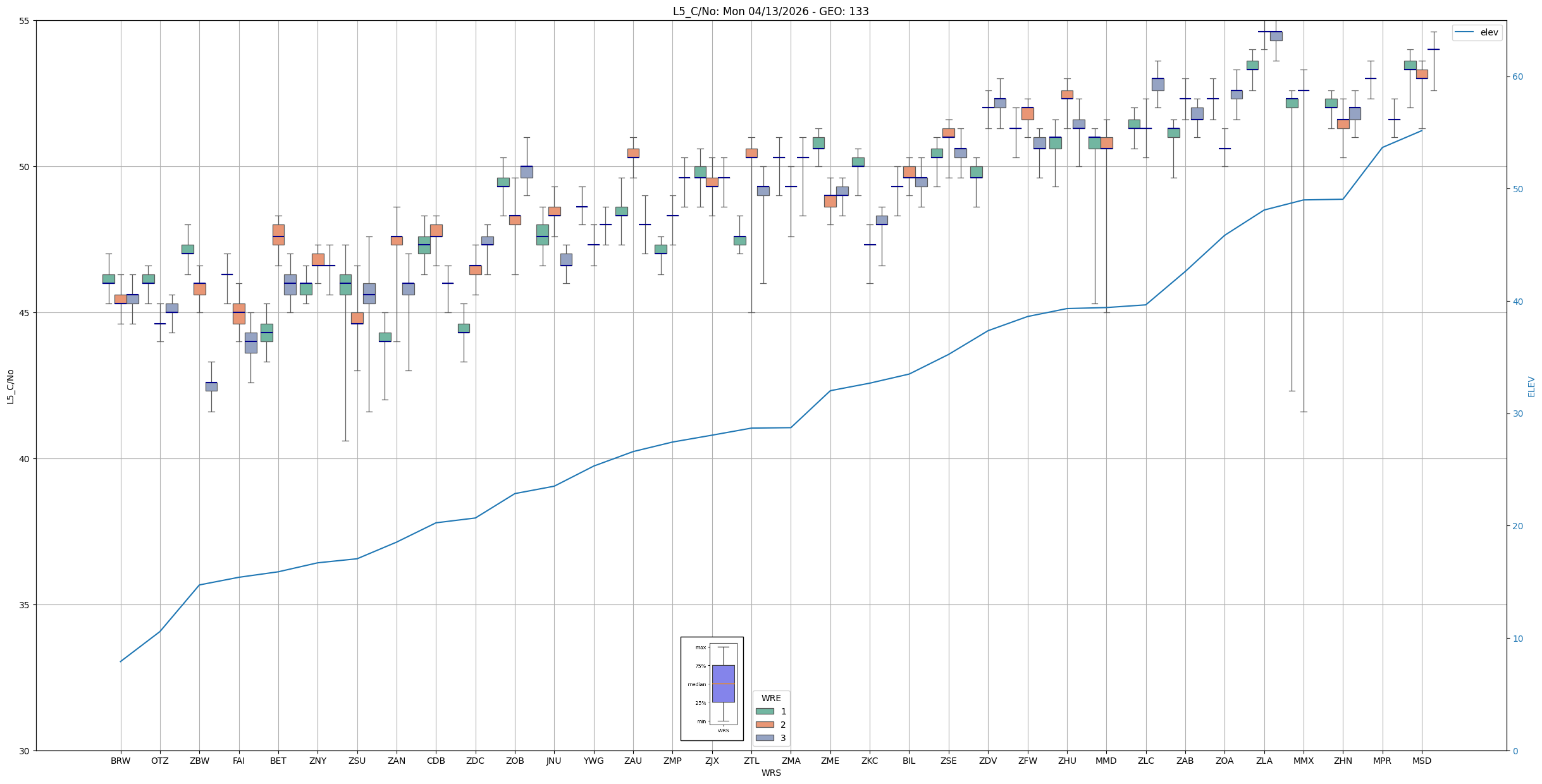This screenshot has height=784, width=1542.
Task: Click the 55 tick on left axis
Action: [25, 21]
